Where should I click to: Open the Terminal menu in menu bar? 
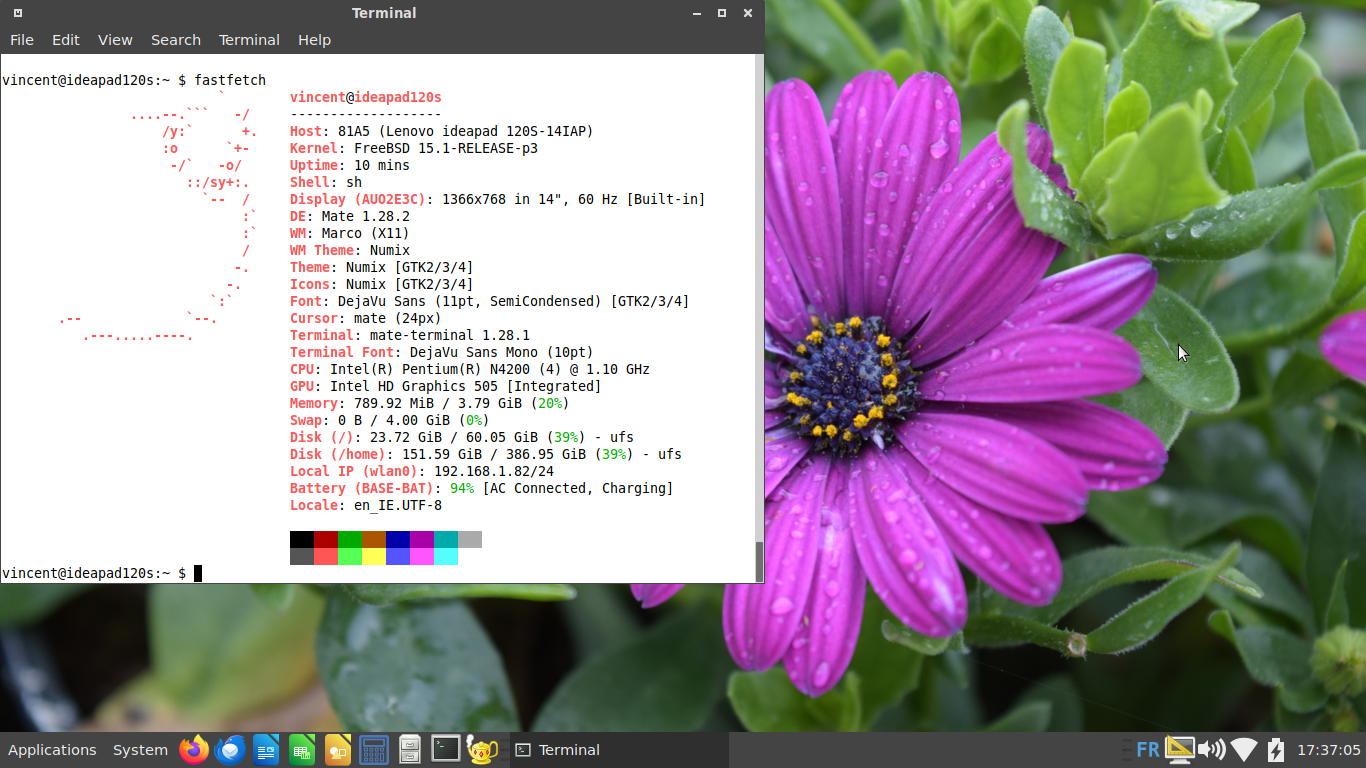pos(249,40)
